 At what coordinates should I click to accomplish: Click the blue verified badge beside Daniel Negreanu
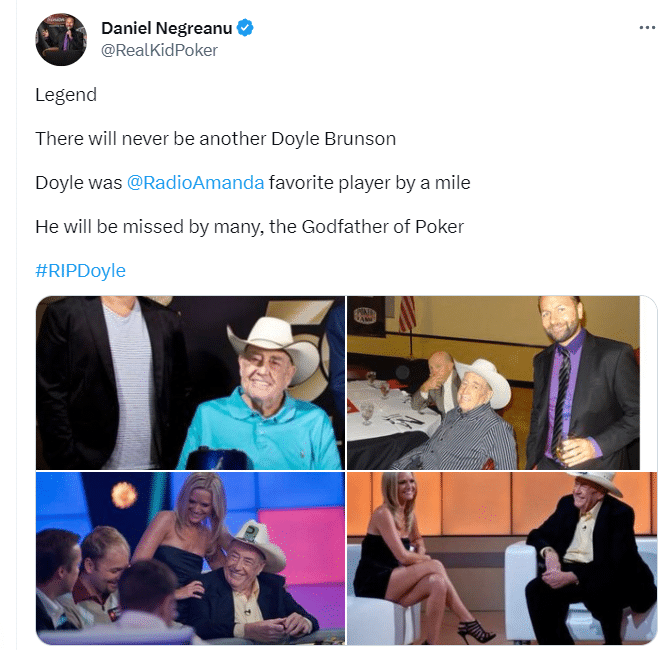(245, 28)
